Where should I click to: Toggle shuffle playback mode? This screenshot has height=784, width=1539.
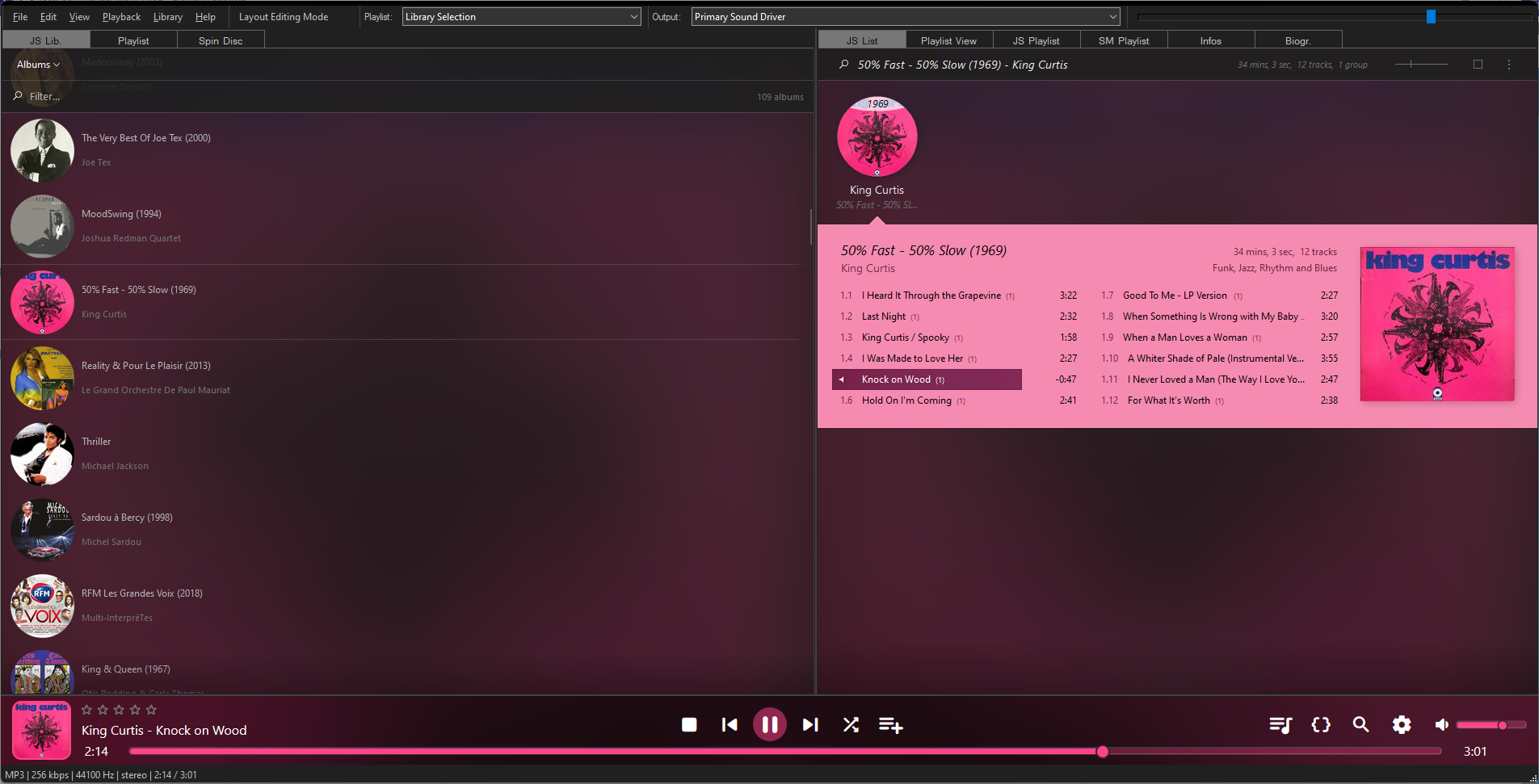tap(851, 725)
